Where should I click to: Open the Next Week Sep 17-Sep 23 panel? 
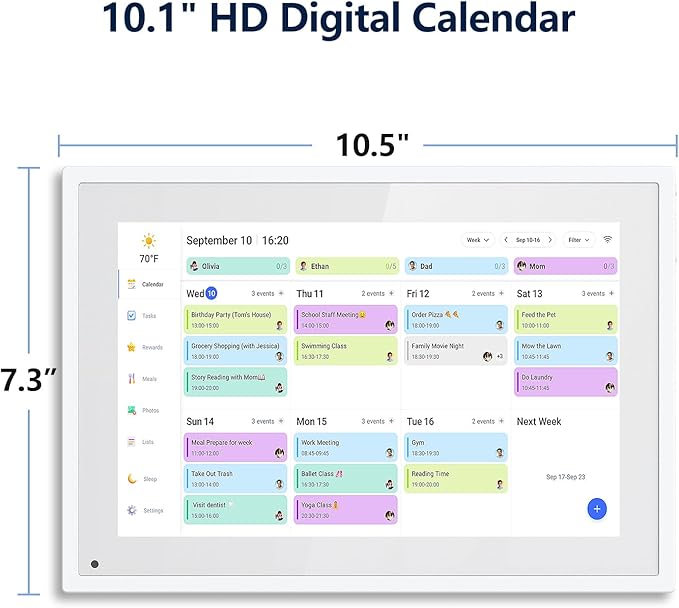point(566,477)
